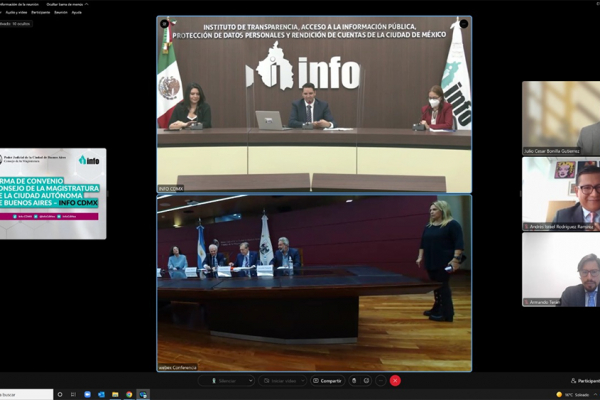Click the weather Soleado widget in taskbar

(572, 395)
